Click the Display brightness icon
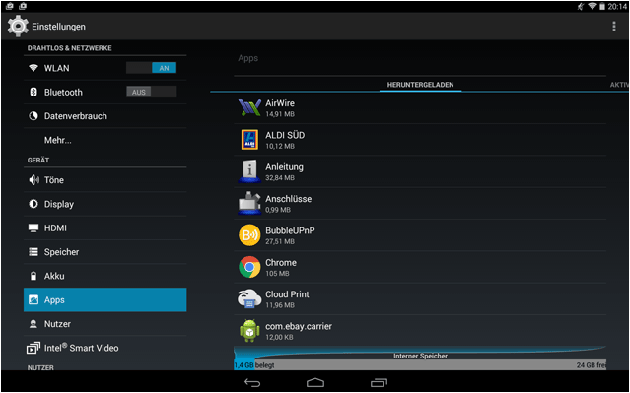 click(33, 204)
